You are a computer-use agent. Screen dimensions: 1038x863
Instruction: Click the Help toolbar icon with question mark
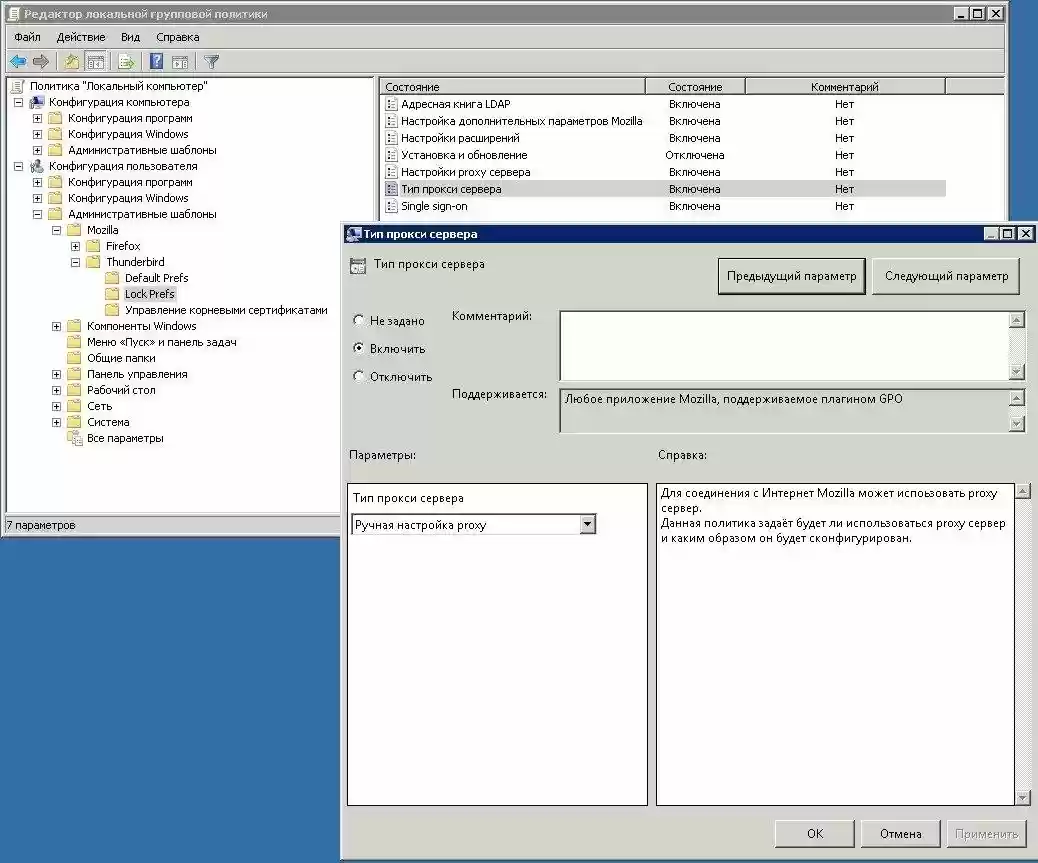(x=156, y=61)
